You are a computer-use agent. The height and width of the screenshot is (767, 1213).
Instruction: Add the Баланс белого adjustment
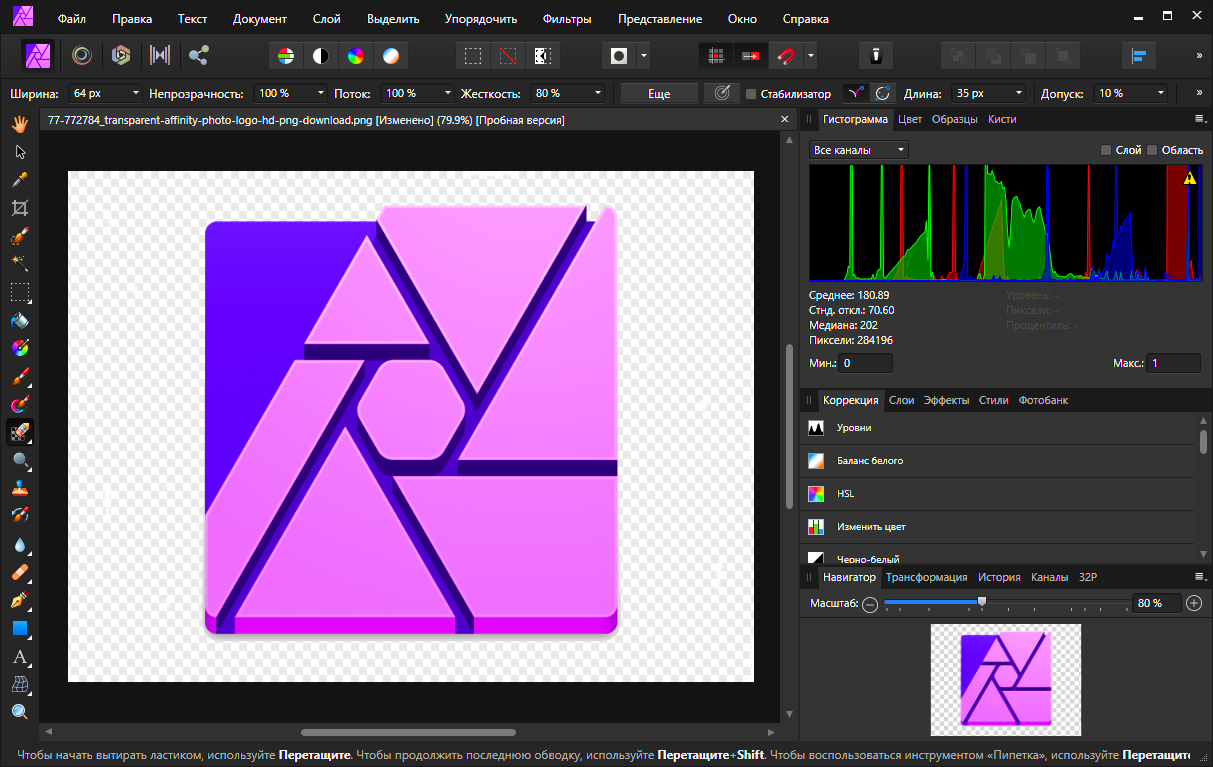[1000, 461]
